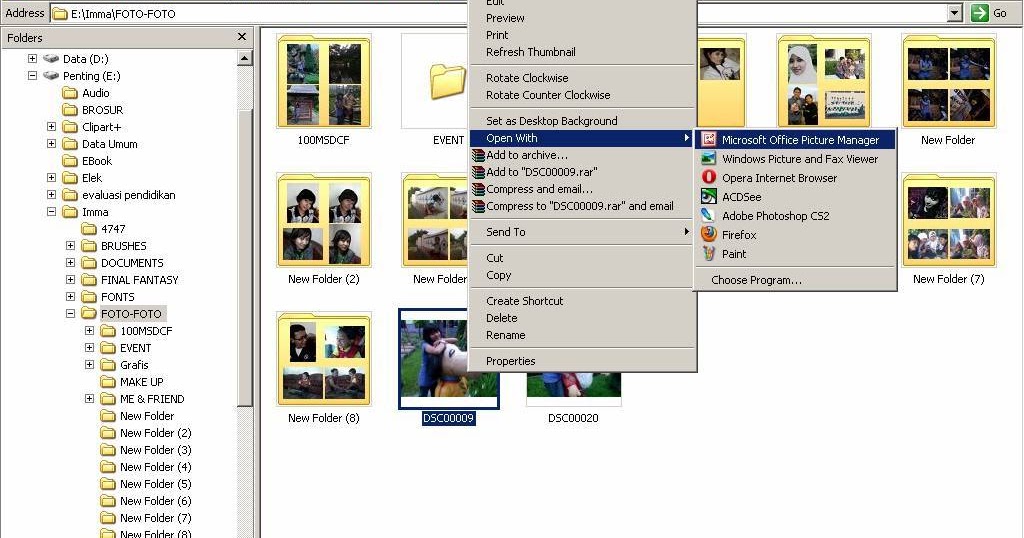The width and height of the screenshot is (1024, 538).
Task: Select New Folder (5) in folder tree
Action: coord(155,484)
